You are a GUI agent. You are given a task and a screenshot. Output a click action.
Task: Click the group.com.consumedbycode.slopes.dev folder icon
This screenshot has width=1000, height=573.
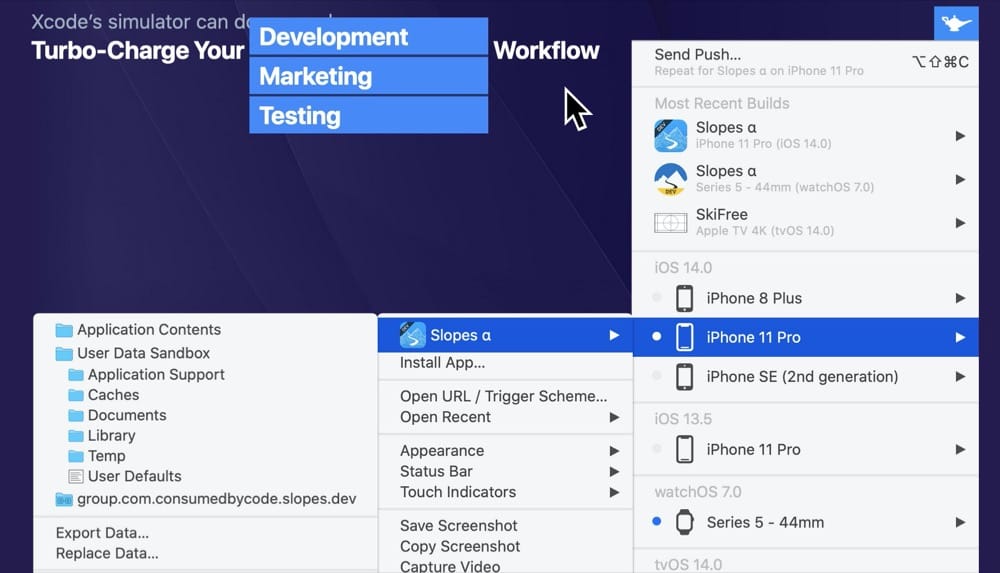pos(64,499)
